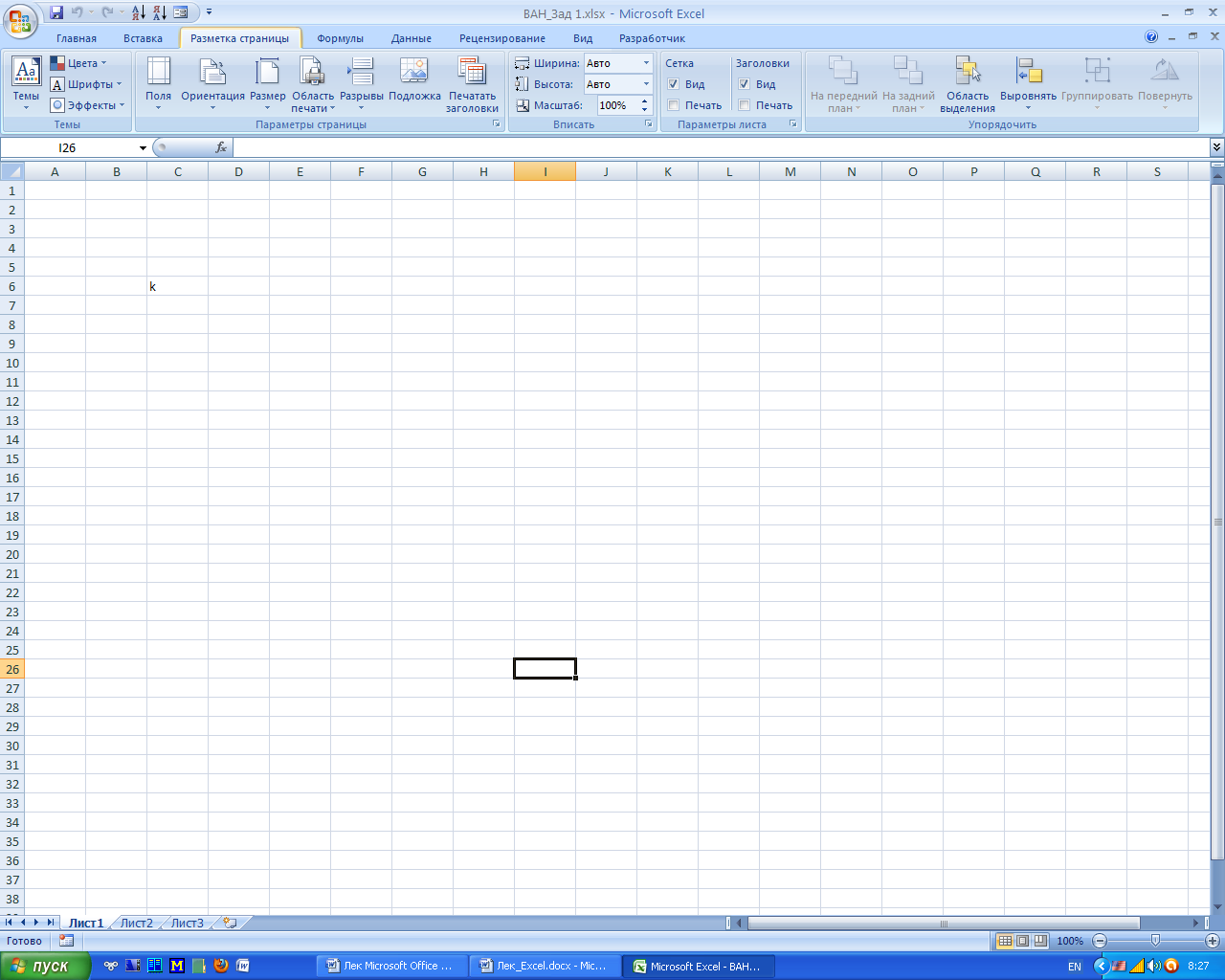Expand the formula bar

1216,147
